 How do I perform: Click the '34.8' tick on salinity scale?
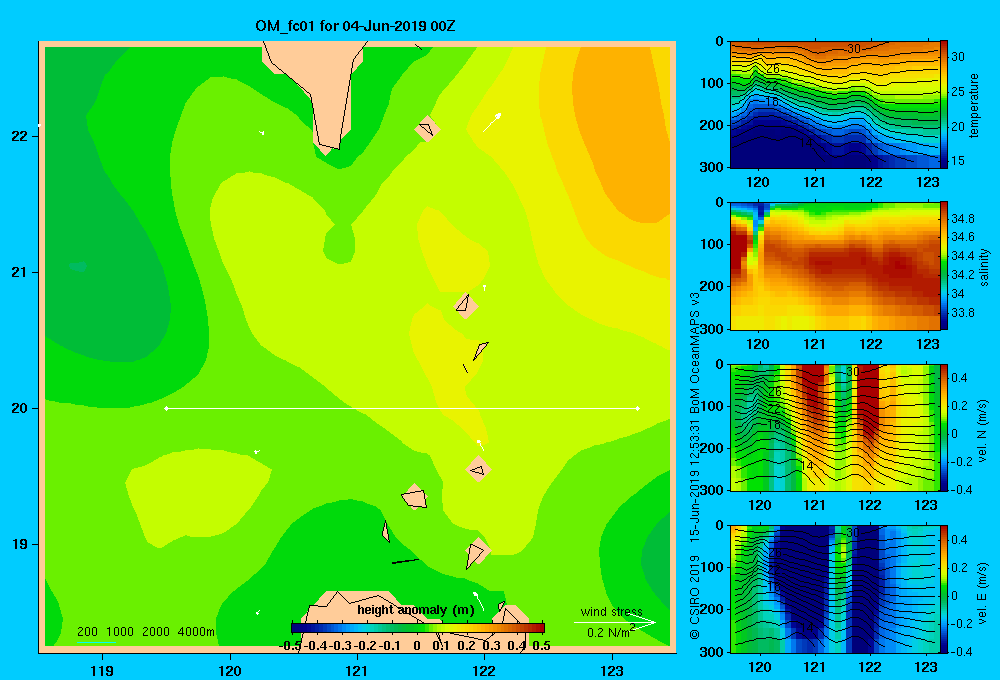pyautogui.click(x=962, y=219)
